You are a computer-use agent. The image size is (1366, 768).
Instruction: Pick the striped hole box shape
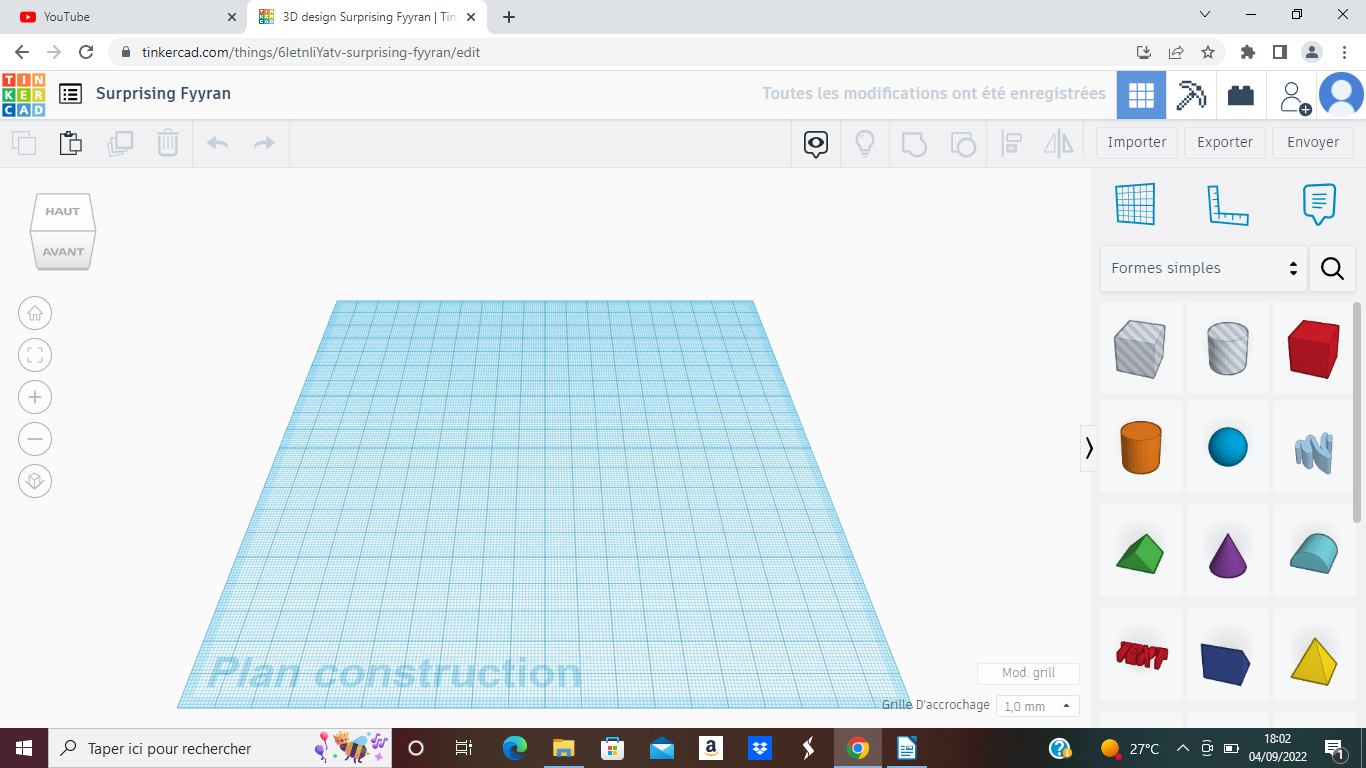[1140, 348]
